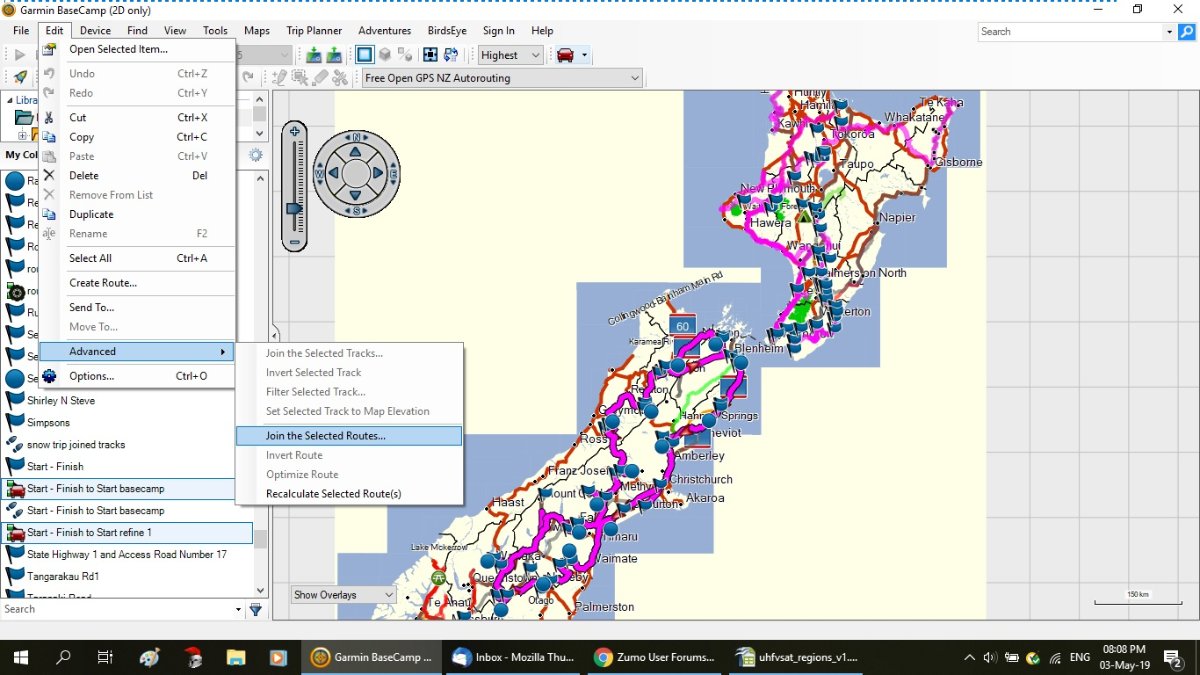Open the detail level dropdown showing Highest
Image resolution: width=1200 pixels, height=675 pixels.
510,55
